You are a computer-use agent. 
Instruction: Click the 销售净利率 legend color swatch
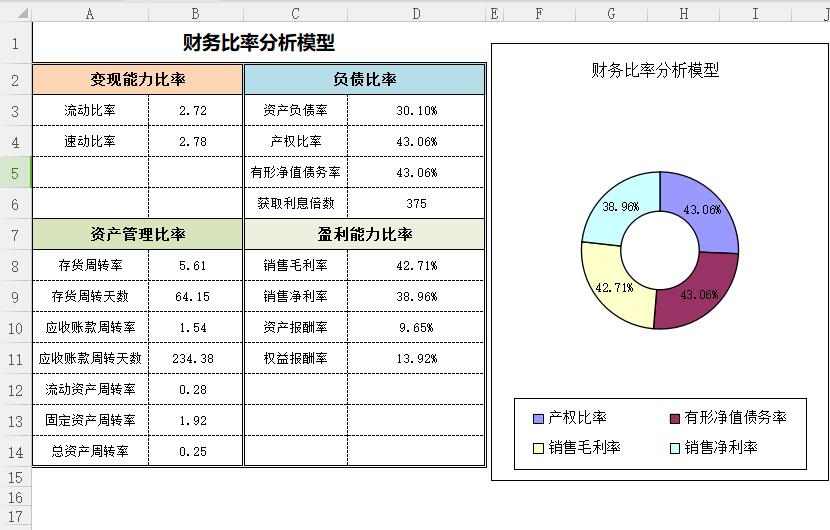(675, 448)
